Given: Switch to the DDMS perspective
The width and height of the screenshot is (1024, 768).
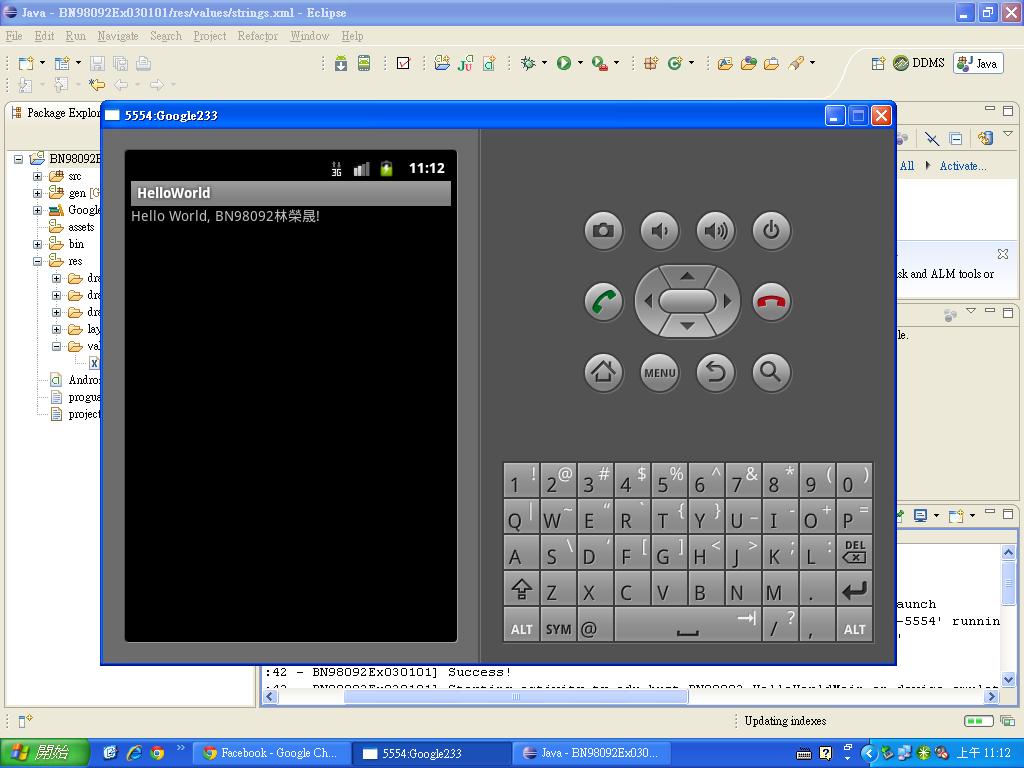Looking at the screenshot, I should click(x=919, y=63).
